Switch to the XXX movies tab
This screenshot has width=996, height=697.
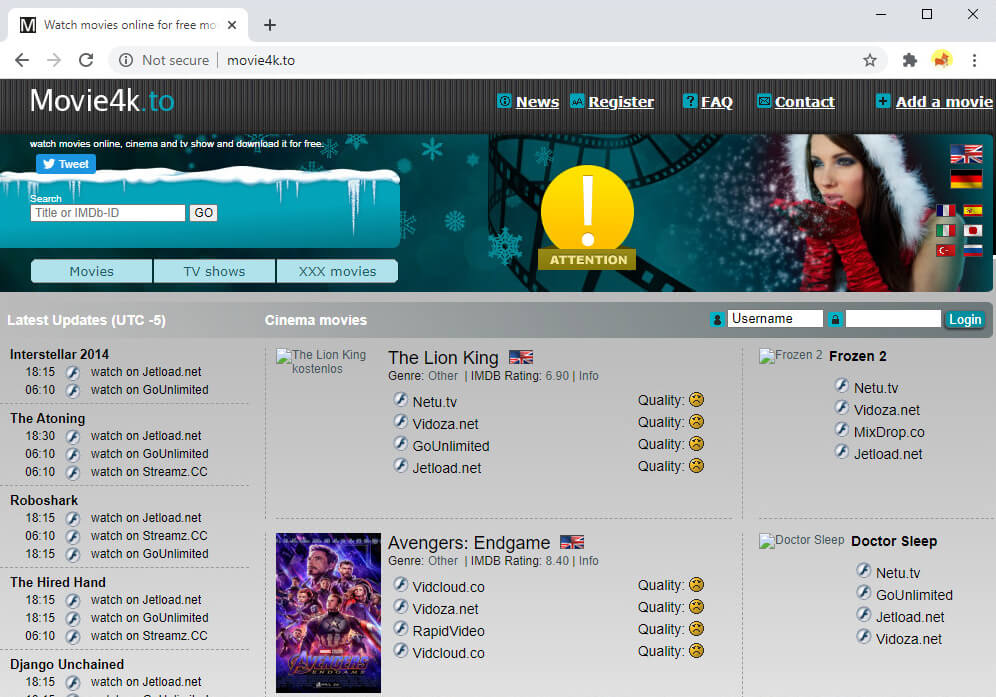337,271
